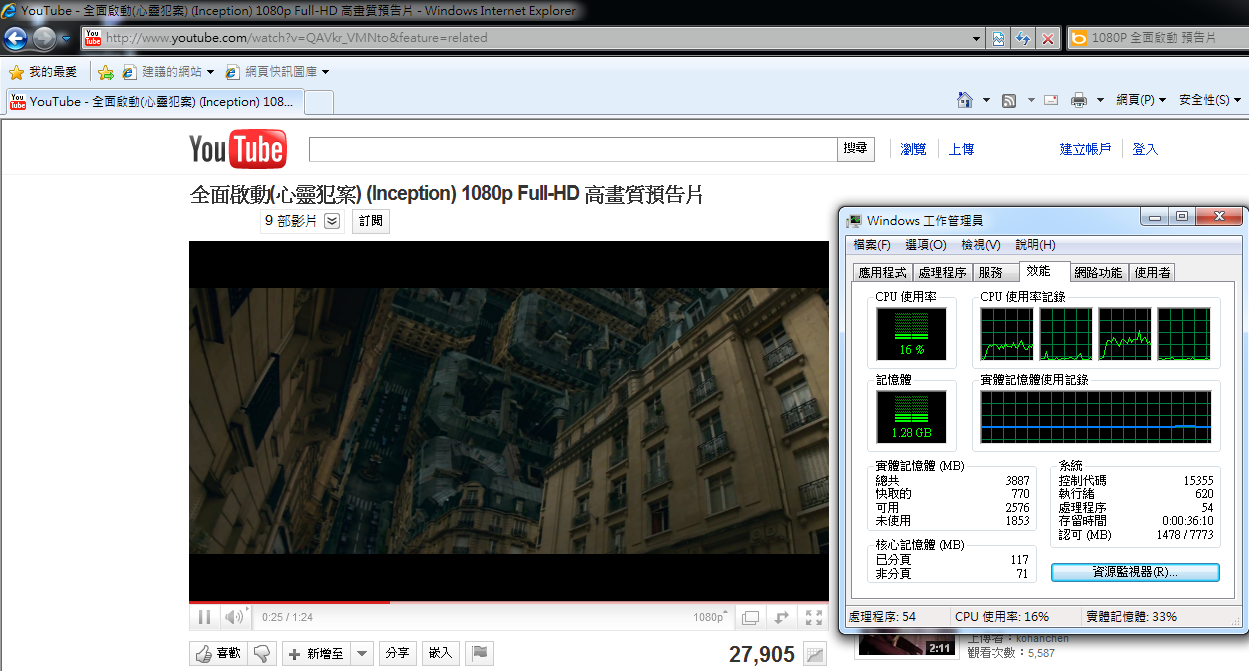Open Task Manager 檢視(V) menu
Image resolution: width=1249 pixels, height=671 pixels.
pyautogui.click(x=981, y=245)
